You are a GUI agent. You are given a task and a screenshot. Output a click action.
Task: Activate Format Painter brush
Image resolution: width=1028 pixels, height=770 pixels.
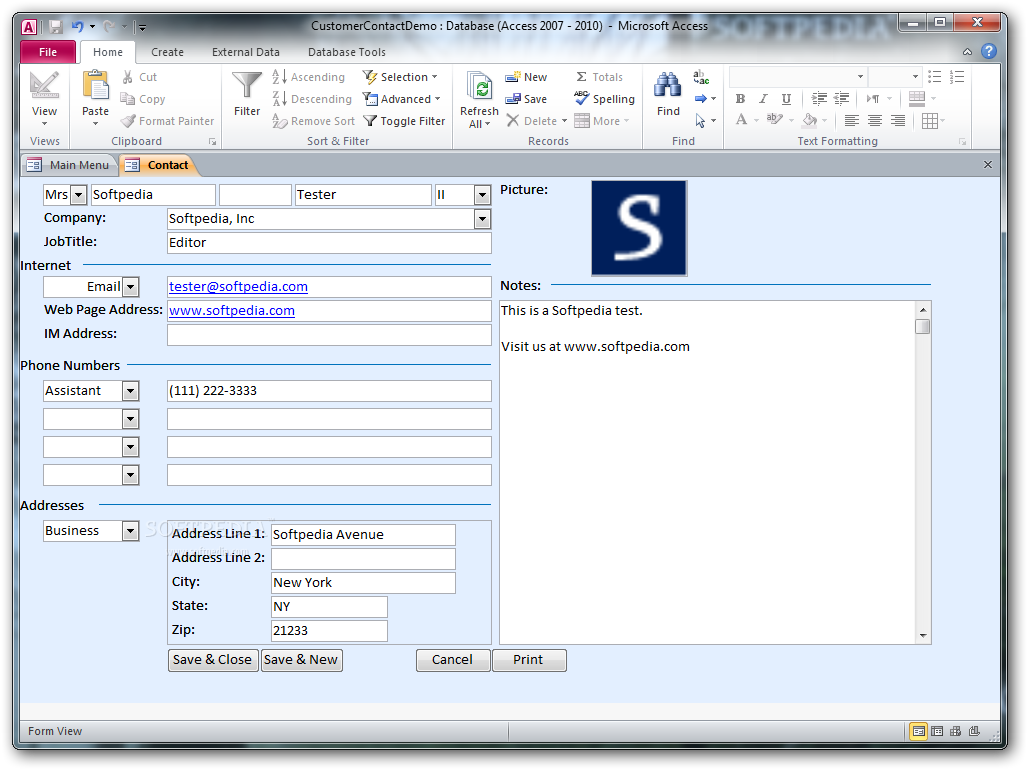[x=168, y=121]
